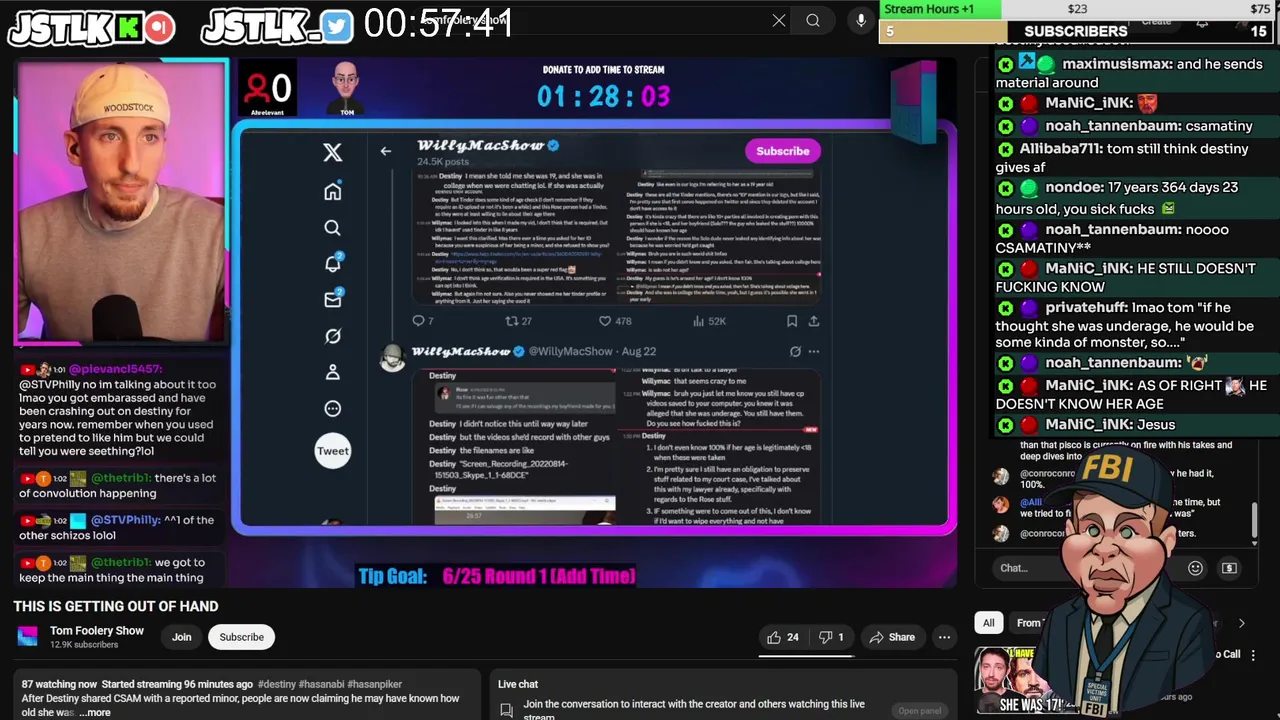Click the Join membership button

pyautogui.click(x=181, y=637)
